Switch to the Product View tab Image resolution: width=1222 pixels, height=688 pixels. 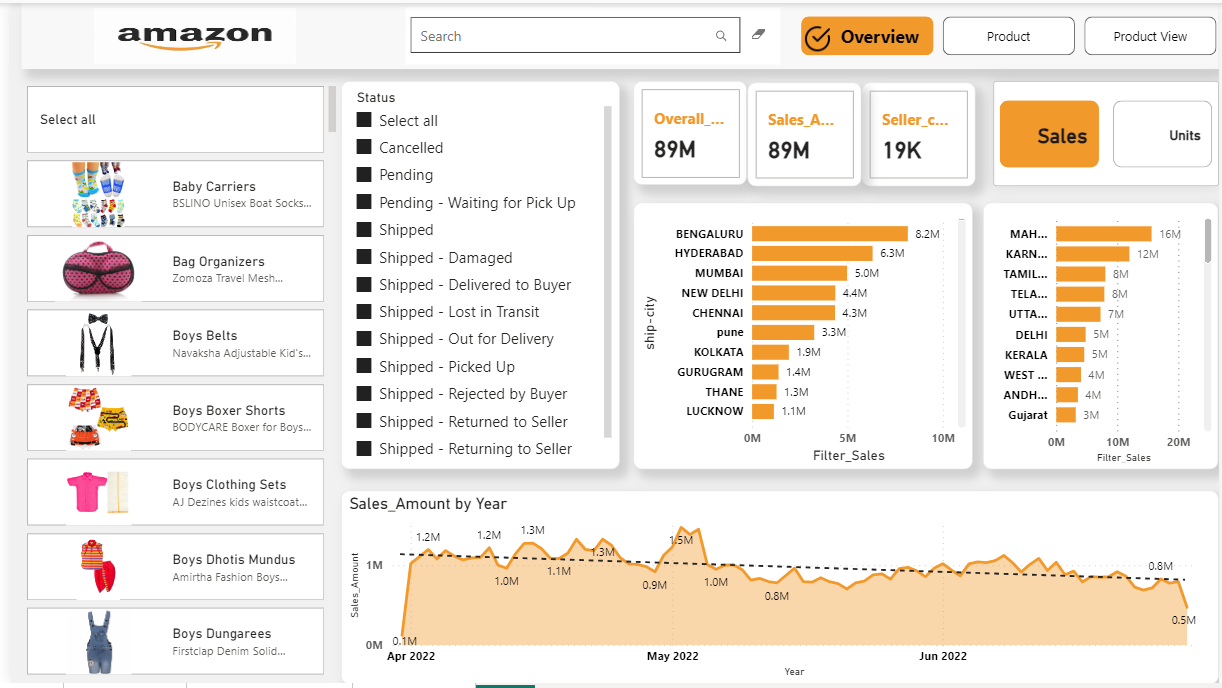[x=1150, y=36]
